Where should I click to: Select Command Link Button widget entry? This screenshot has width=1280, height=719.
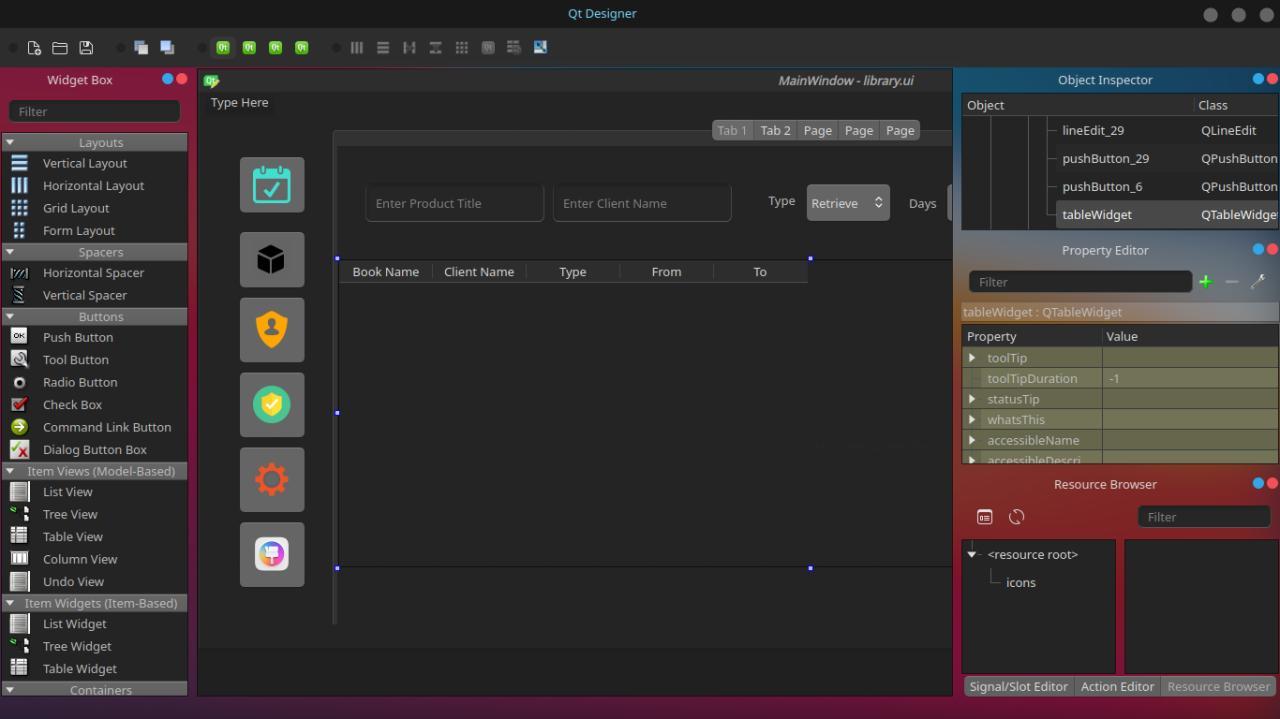[x=107, y=427]
